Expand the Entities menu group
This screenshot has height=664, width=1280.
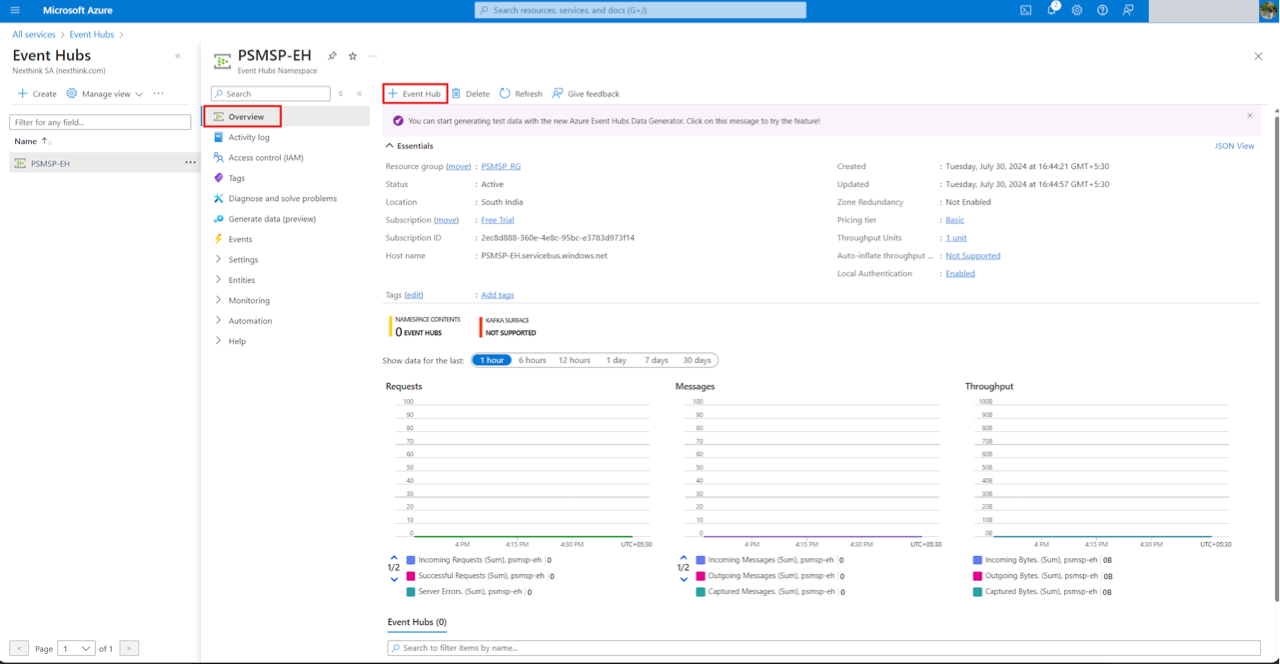[241, 280]
